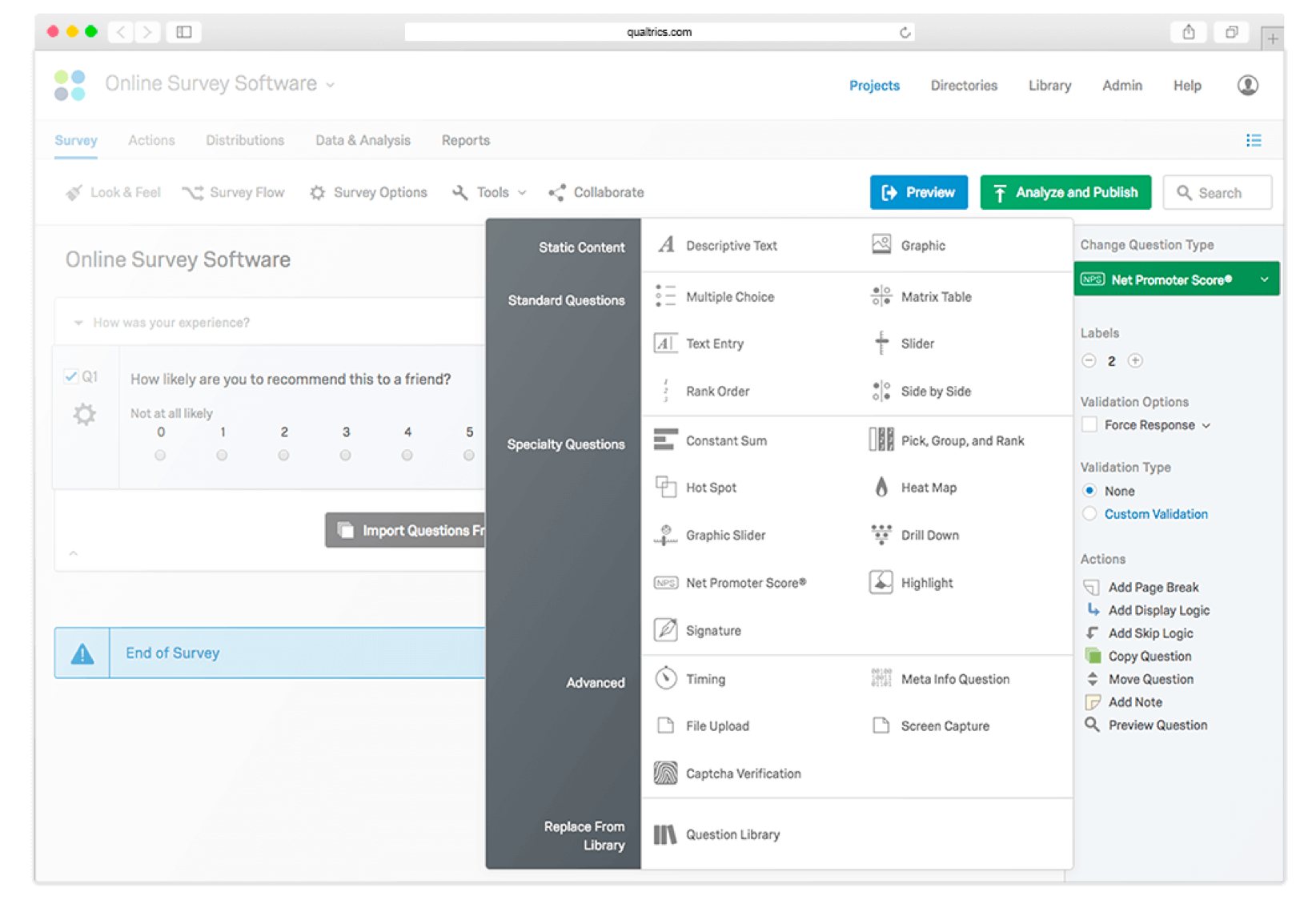This screenshot has width=1316, height=916.
Task: Choose rating 3 on the recommend scale
Action: tap(345, 455)
